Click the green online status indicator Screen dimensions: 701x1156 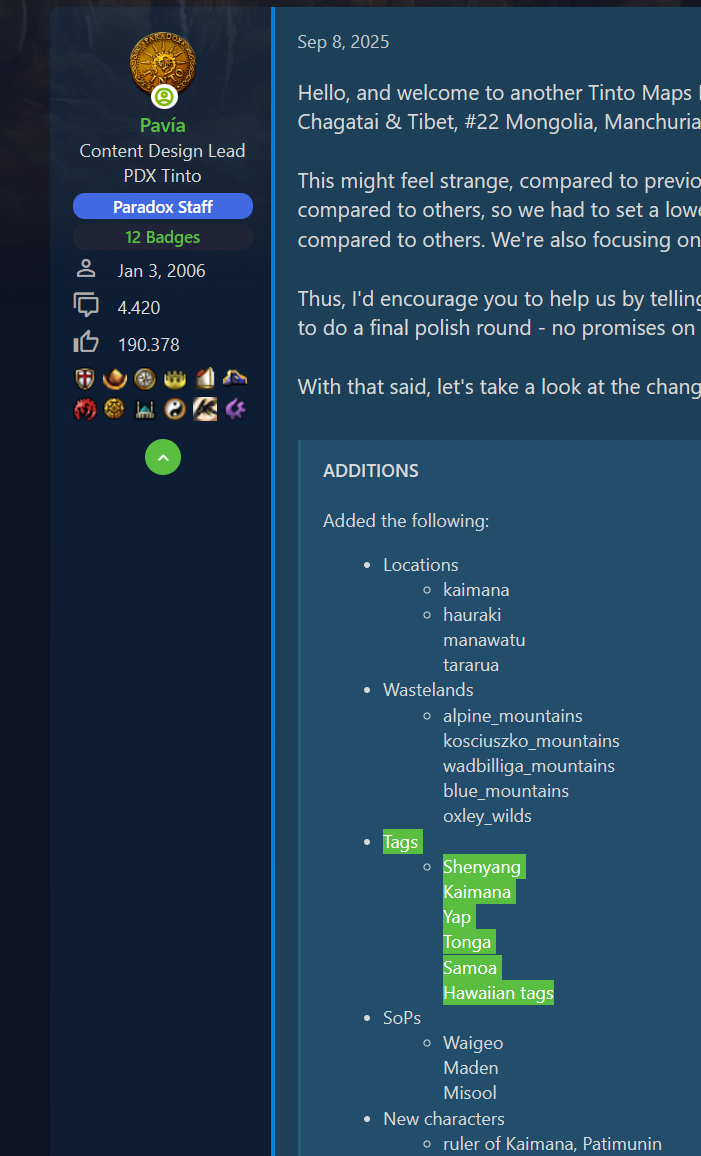click(164, 97)
